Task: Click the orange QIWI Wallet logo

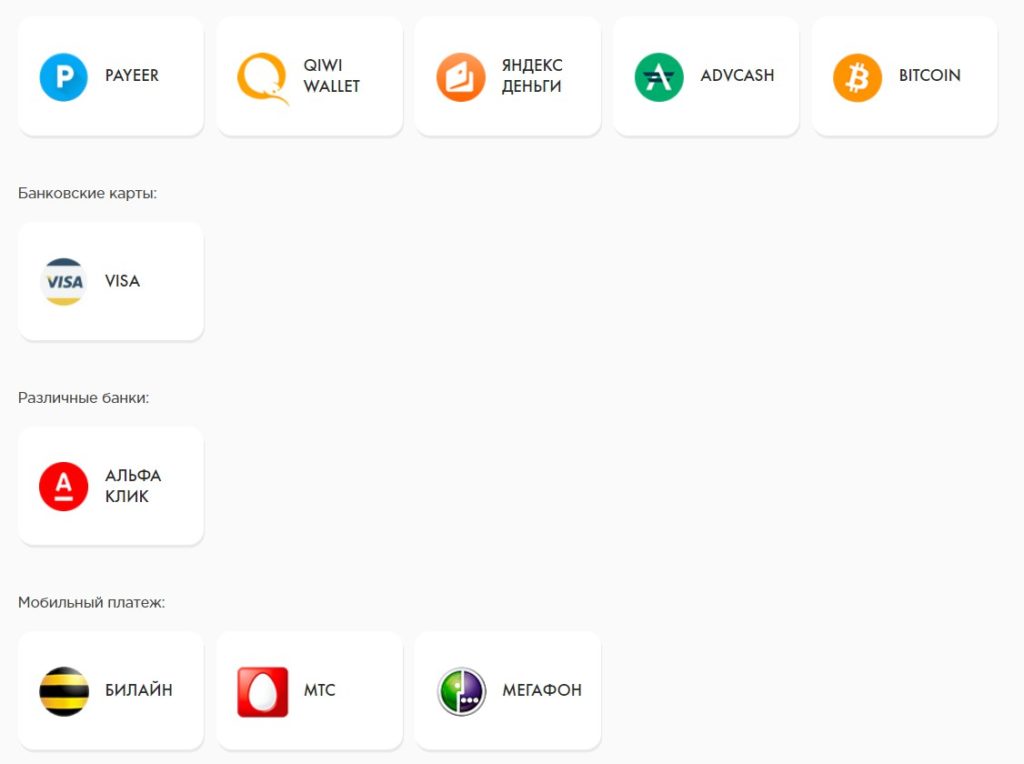Action: tap(262, 78)
